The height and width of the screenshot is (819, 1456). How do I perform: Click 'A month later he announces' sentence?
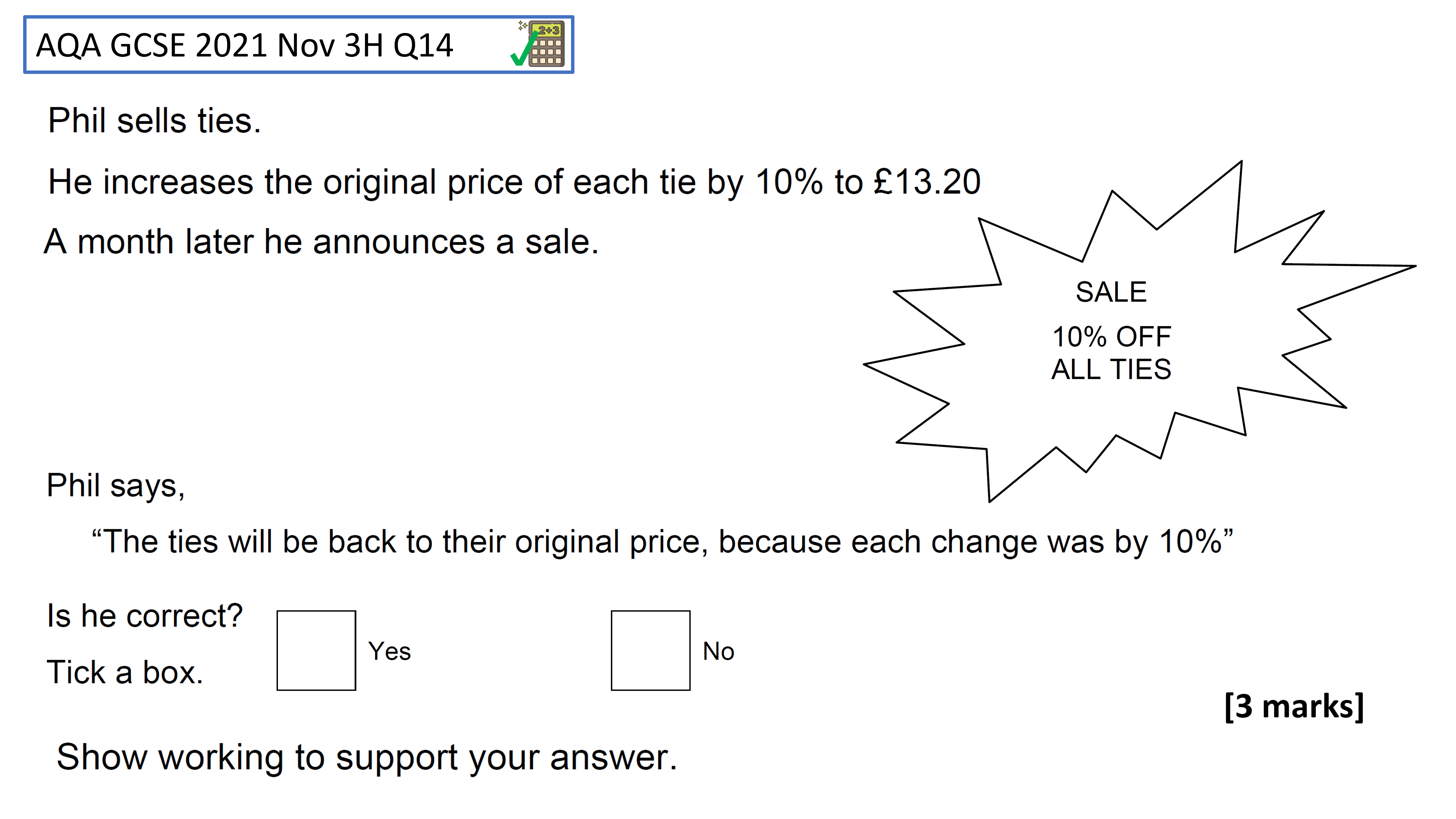tap(321, 242)
